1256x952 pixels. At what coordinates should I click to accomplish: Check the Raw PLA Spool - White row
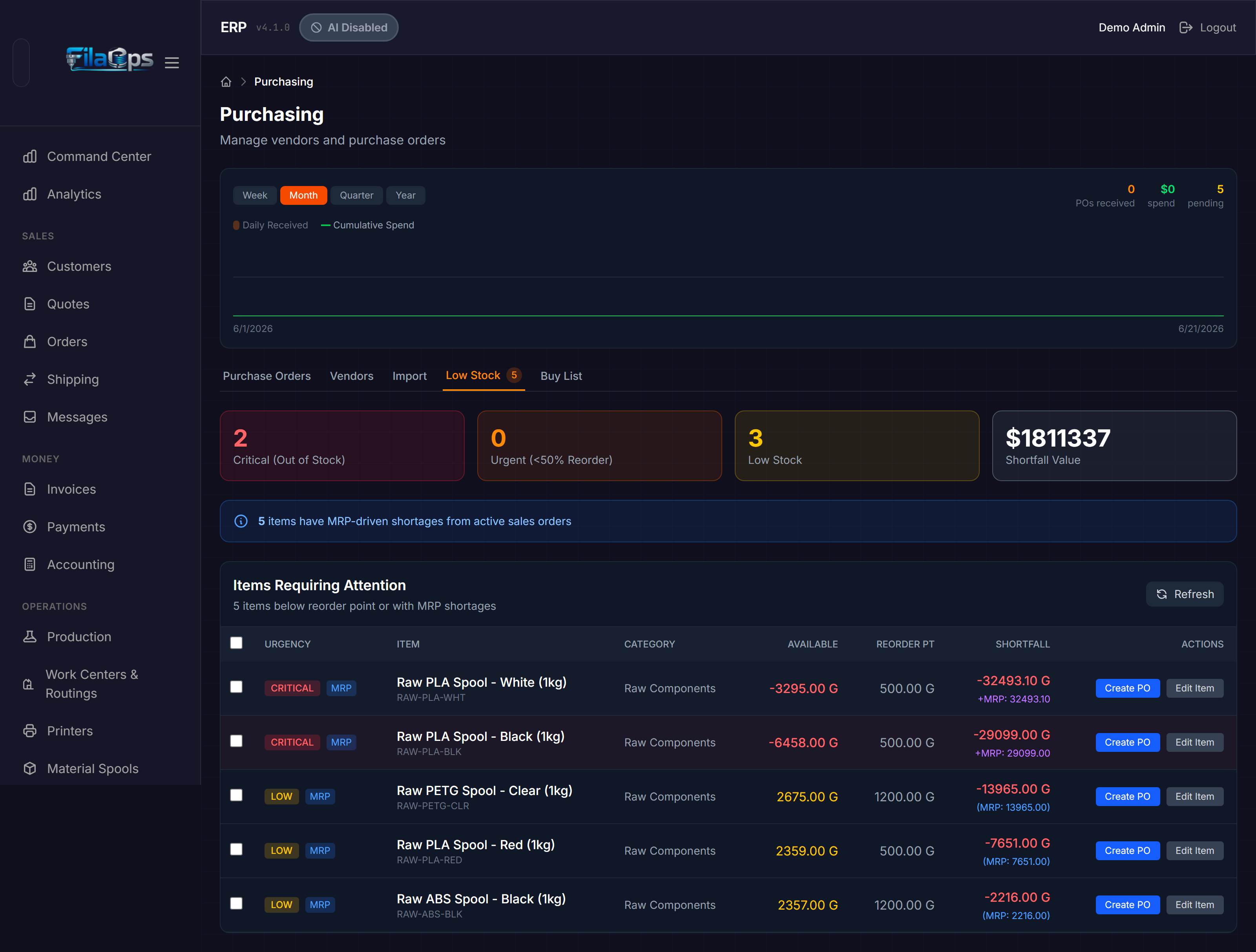236,687
